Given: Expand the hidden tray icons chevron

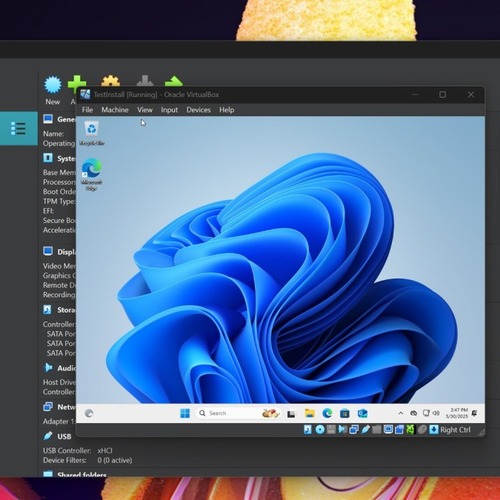Looking at the screenshot, I should click(x=401, y=413).
